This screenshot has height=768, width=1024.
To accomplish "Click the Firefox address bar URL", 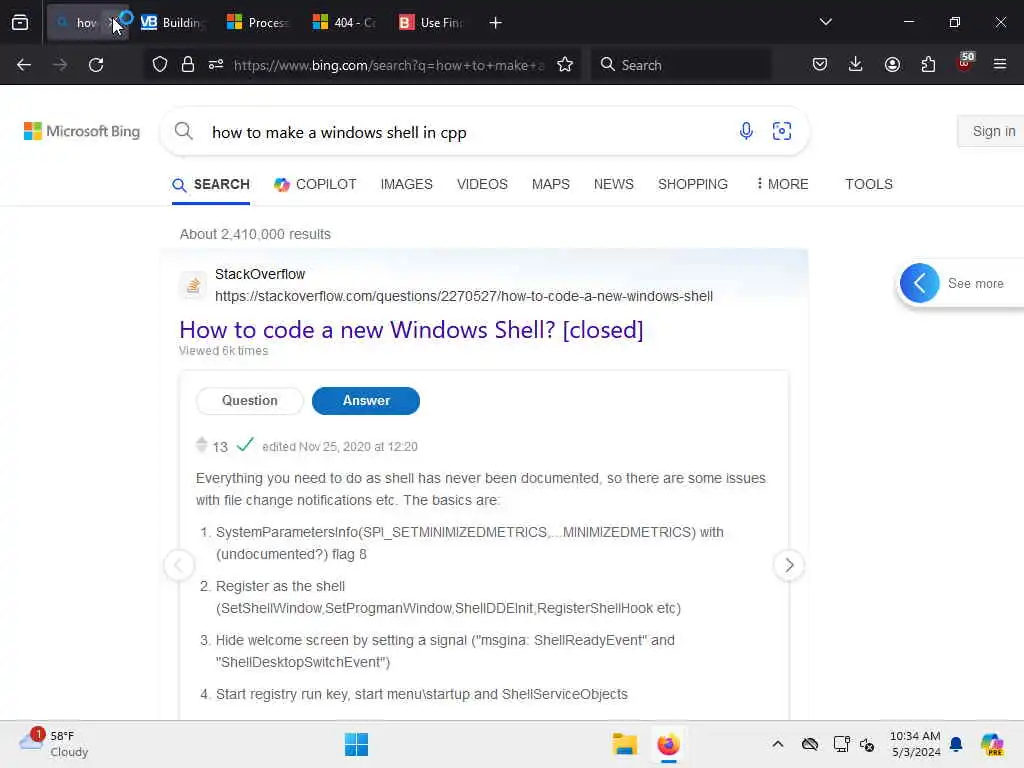I will click(x=389, y=65).
